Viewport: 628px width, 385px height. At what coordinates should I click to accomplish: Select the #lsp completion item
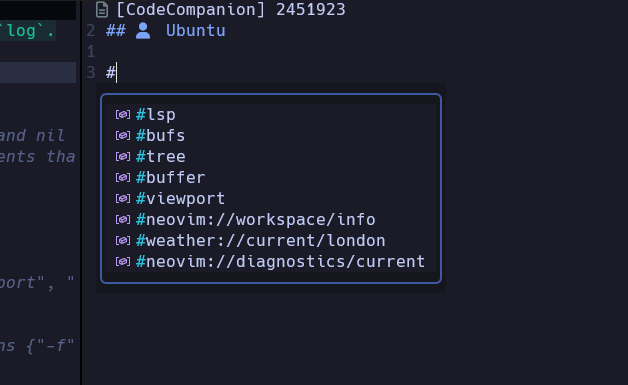click(271, 115)
